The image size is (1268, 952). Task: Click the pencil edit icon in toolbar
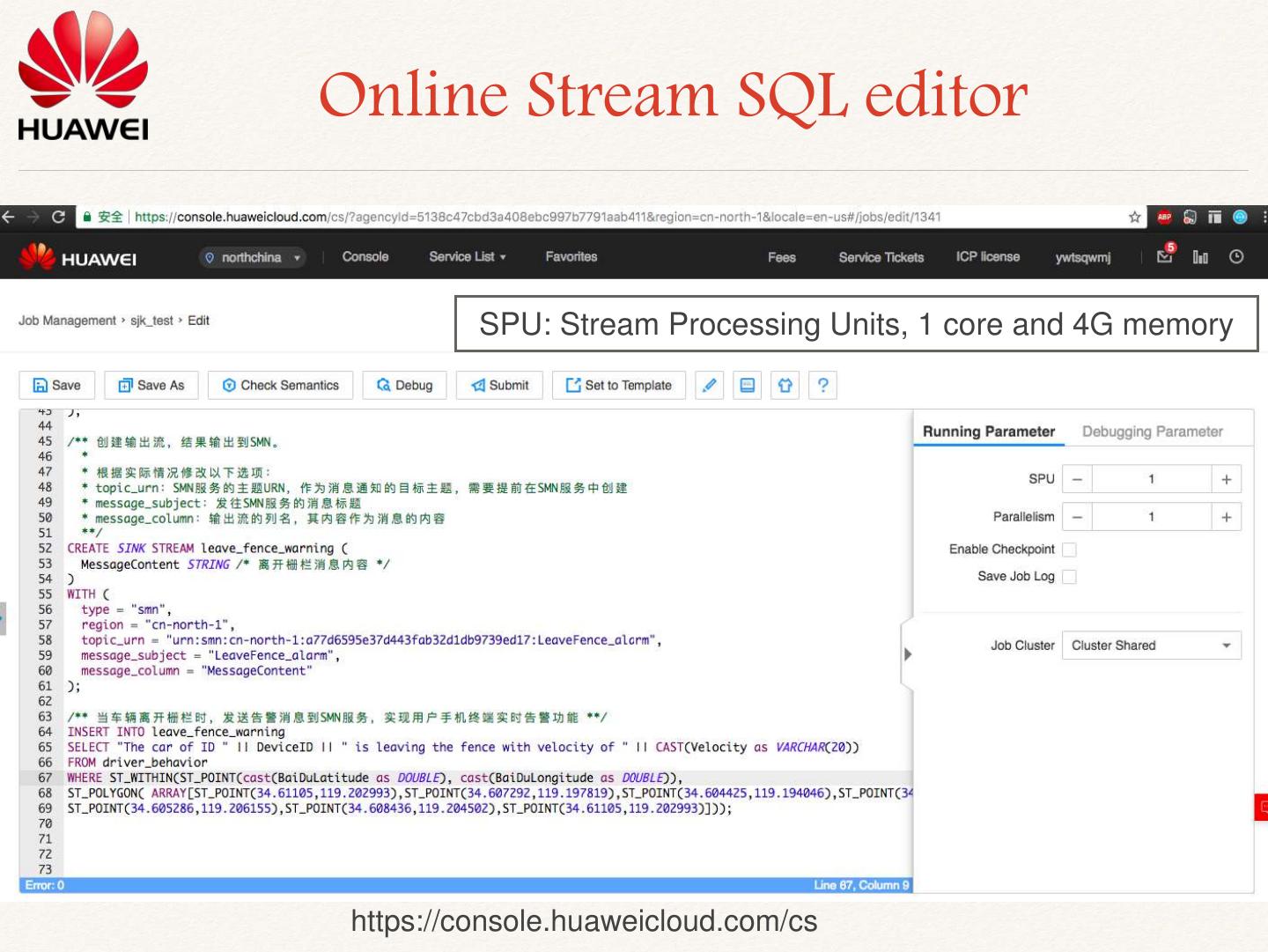point(709,385)
